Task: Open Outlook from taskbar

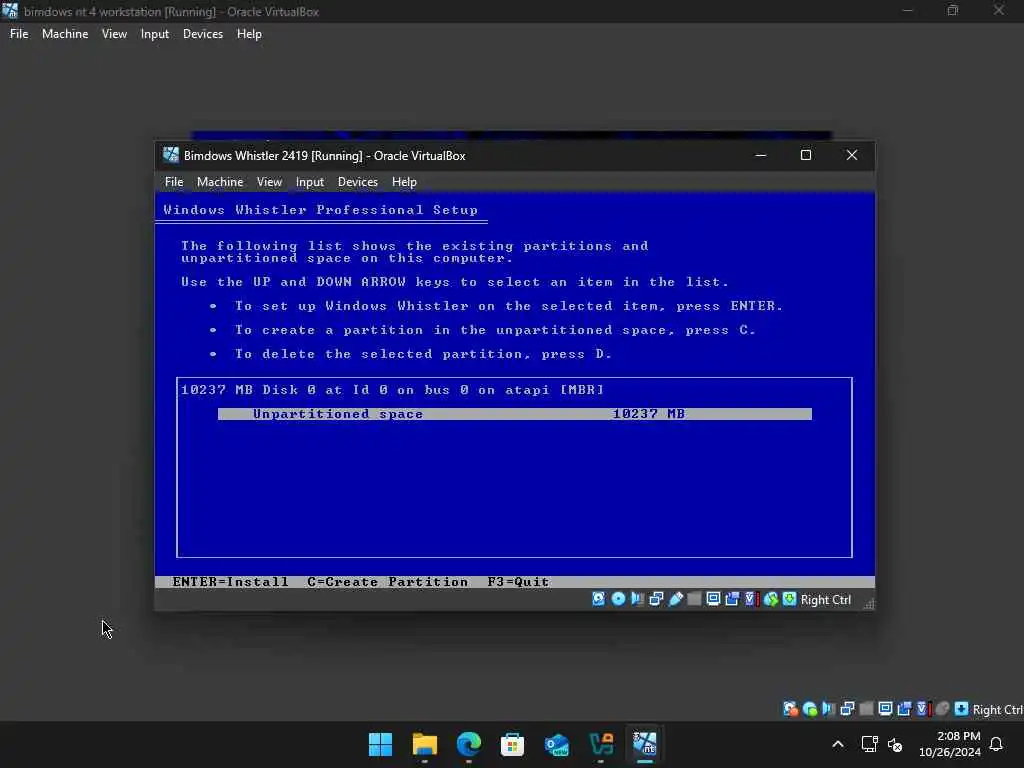Action: point(556,744)
